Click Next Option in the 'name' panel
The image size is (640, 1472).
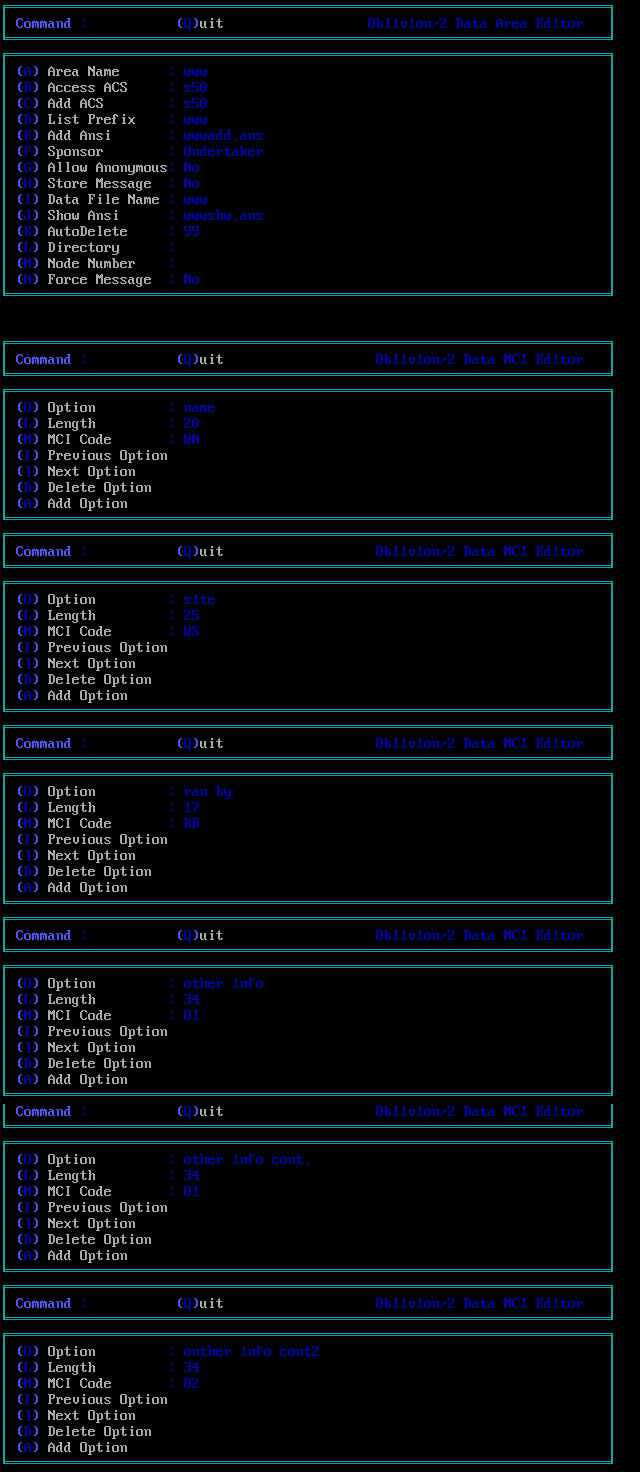[x=90, y=471]
